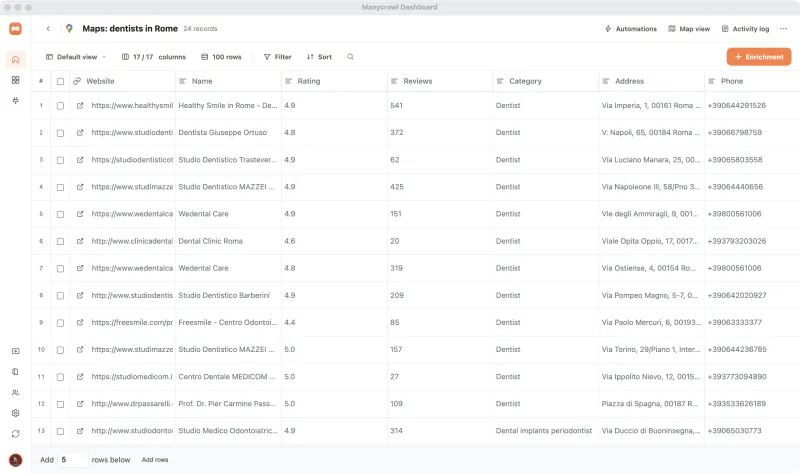Image resolution: width=800 pixels, height=473 pixels.
Task: Open the sidebar docs book icon
Action: (16, 372)
